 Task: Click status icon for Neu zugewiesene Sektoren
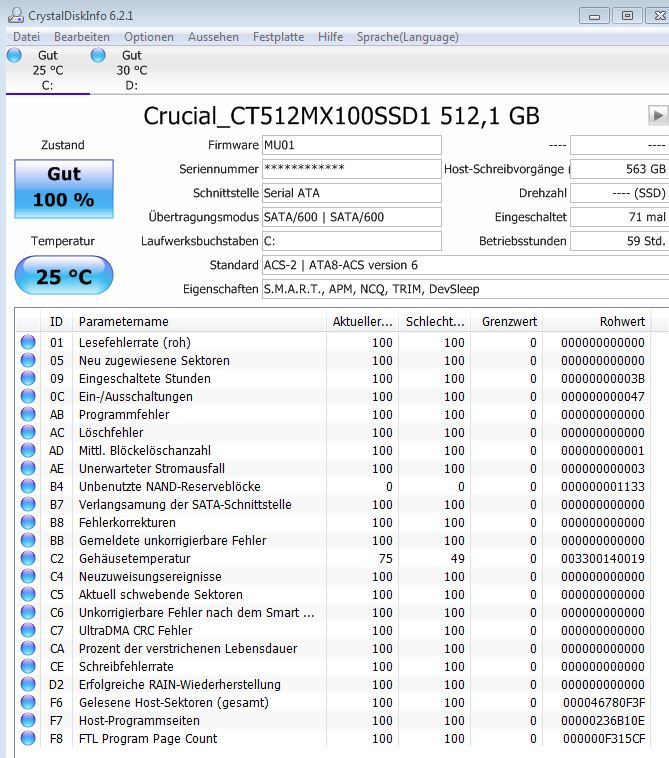28,360
